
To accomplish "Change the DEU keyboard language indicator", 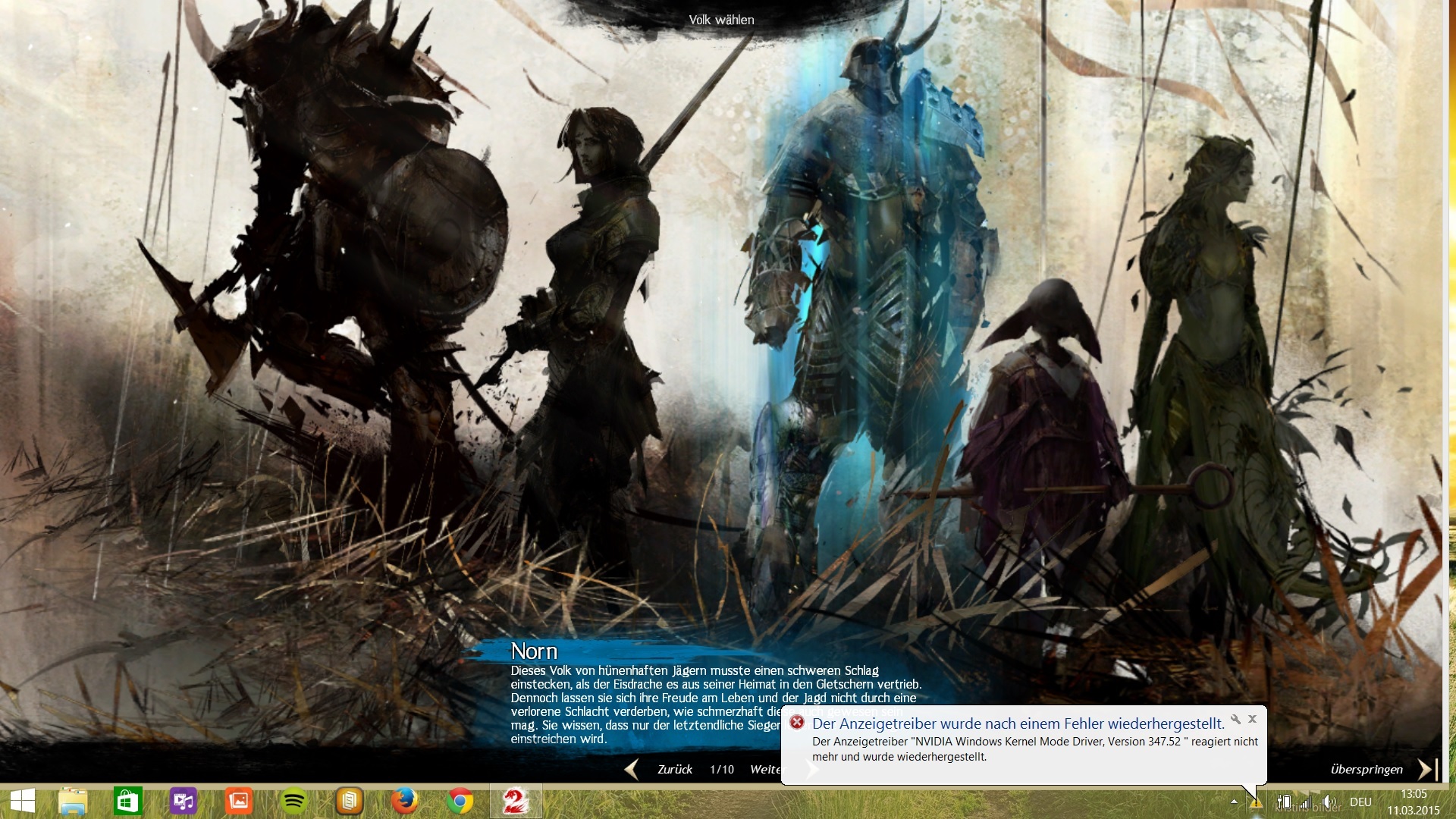I will click(1360, 802).
